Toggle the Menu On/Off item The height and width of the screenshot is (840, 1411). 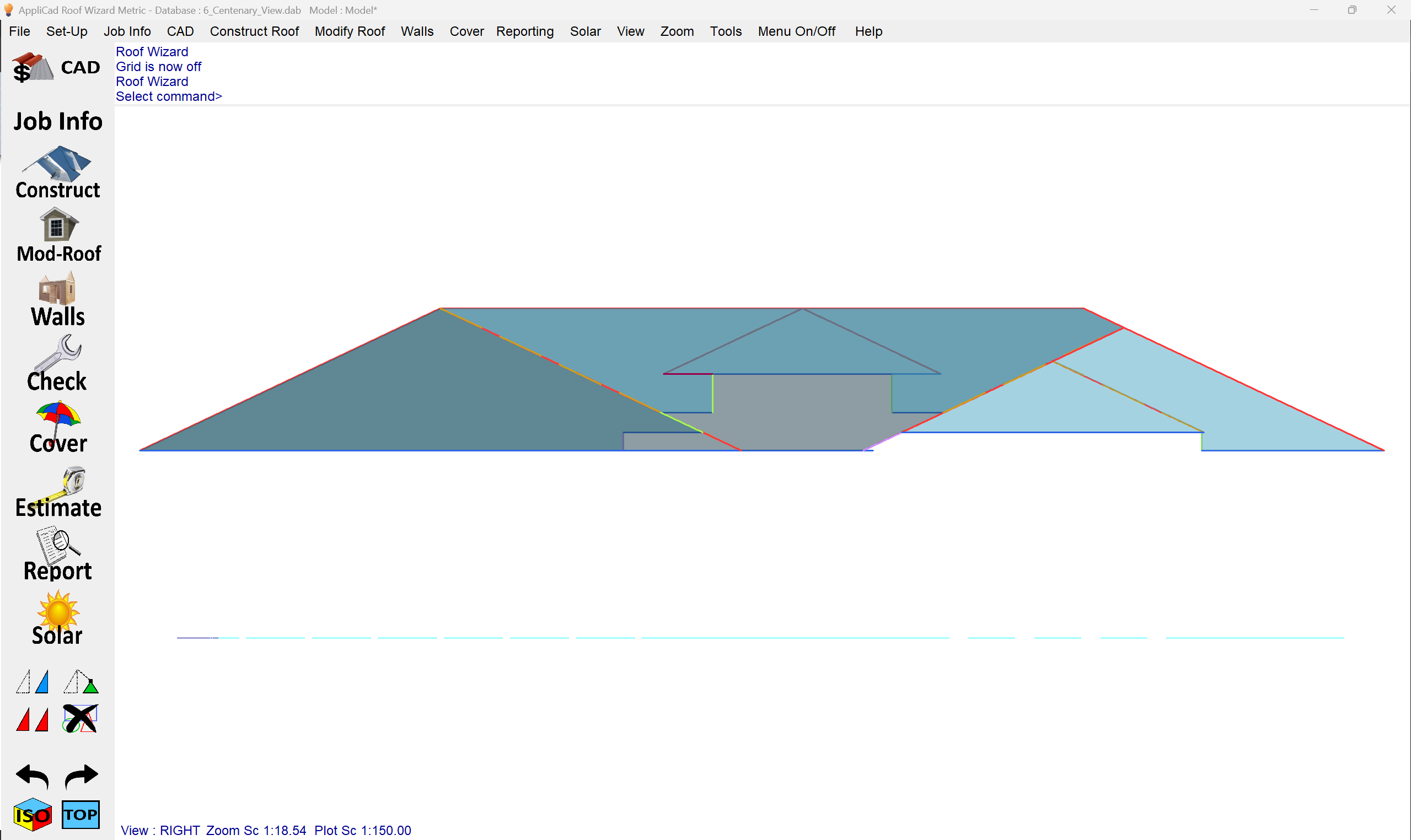pos(796,31)
